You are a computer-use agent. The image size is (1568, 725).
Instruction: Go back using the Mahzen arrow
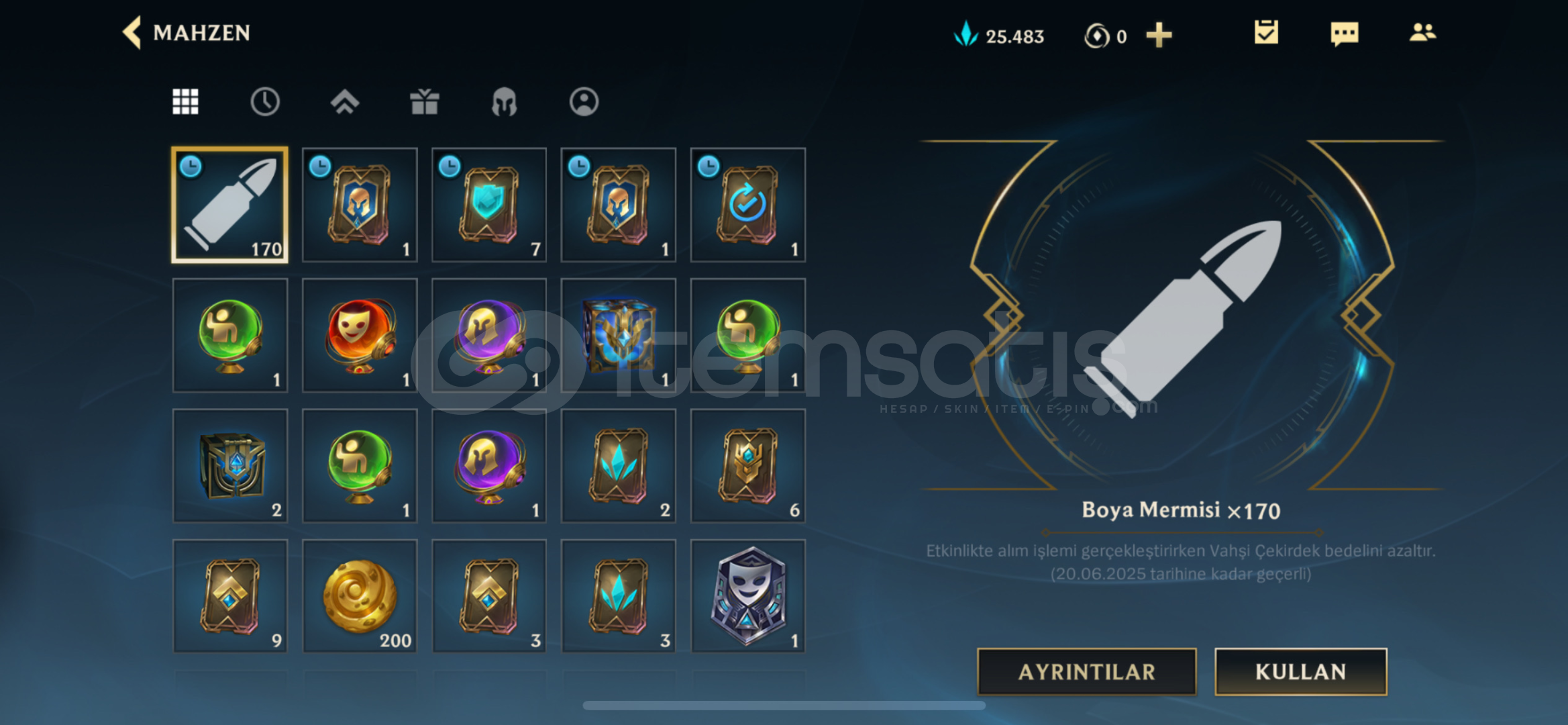pyautogui.click(x=132, y=32)
